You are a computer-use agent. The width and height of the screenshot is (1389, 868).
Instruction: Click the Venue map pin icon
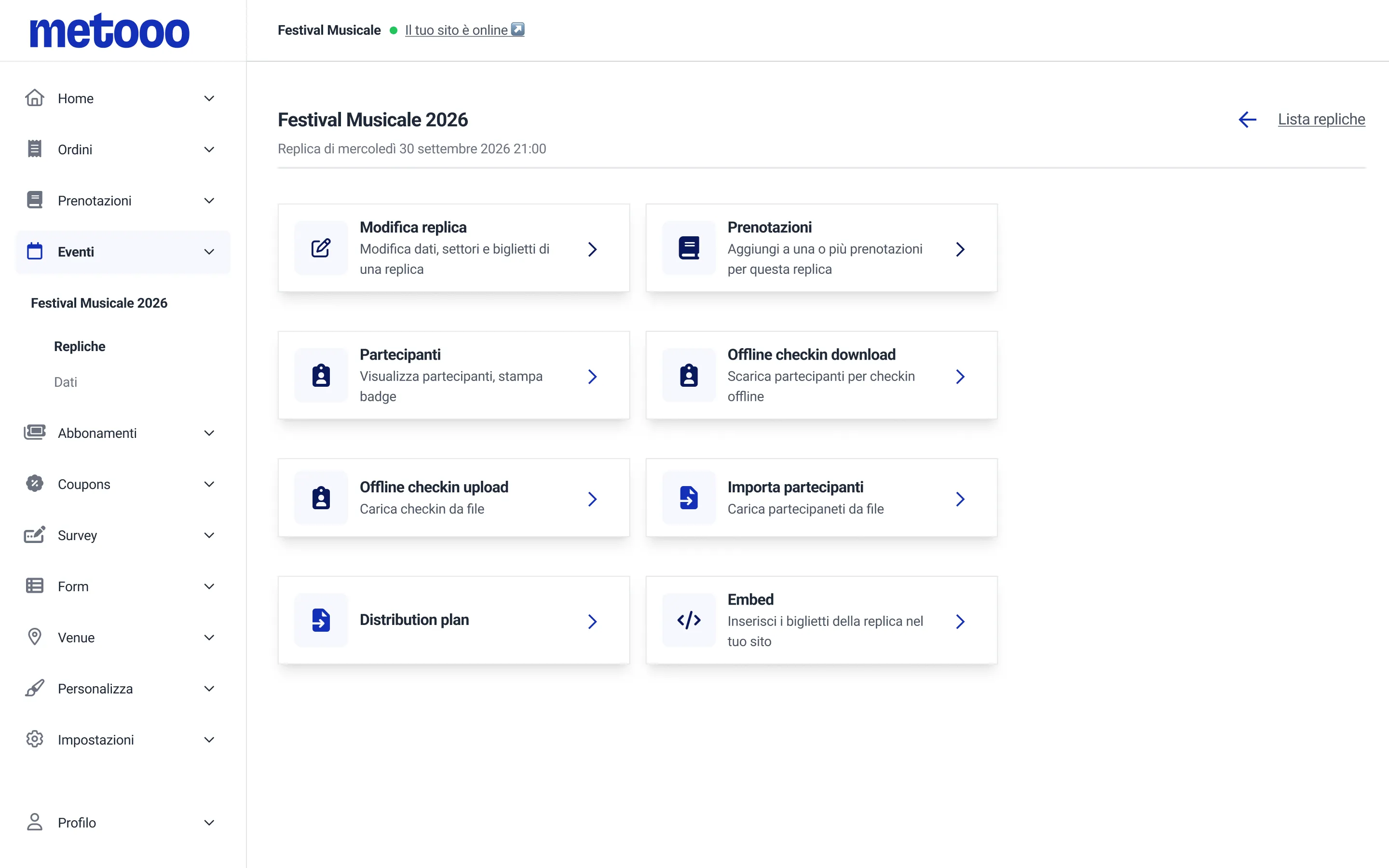pos(34,637)
